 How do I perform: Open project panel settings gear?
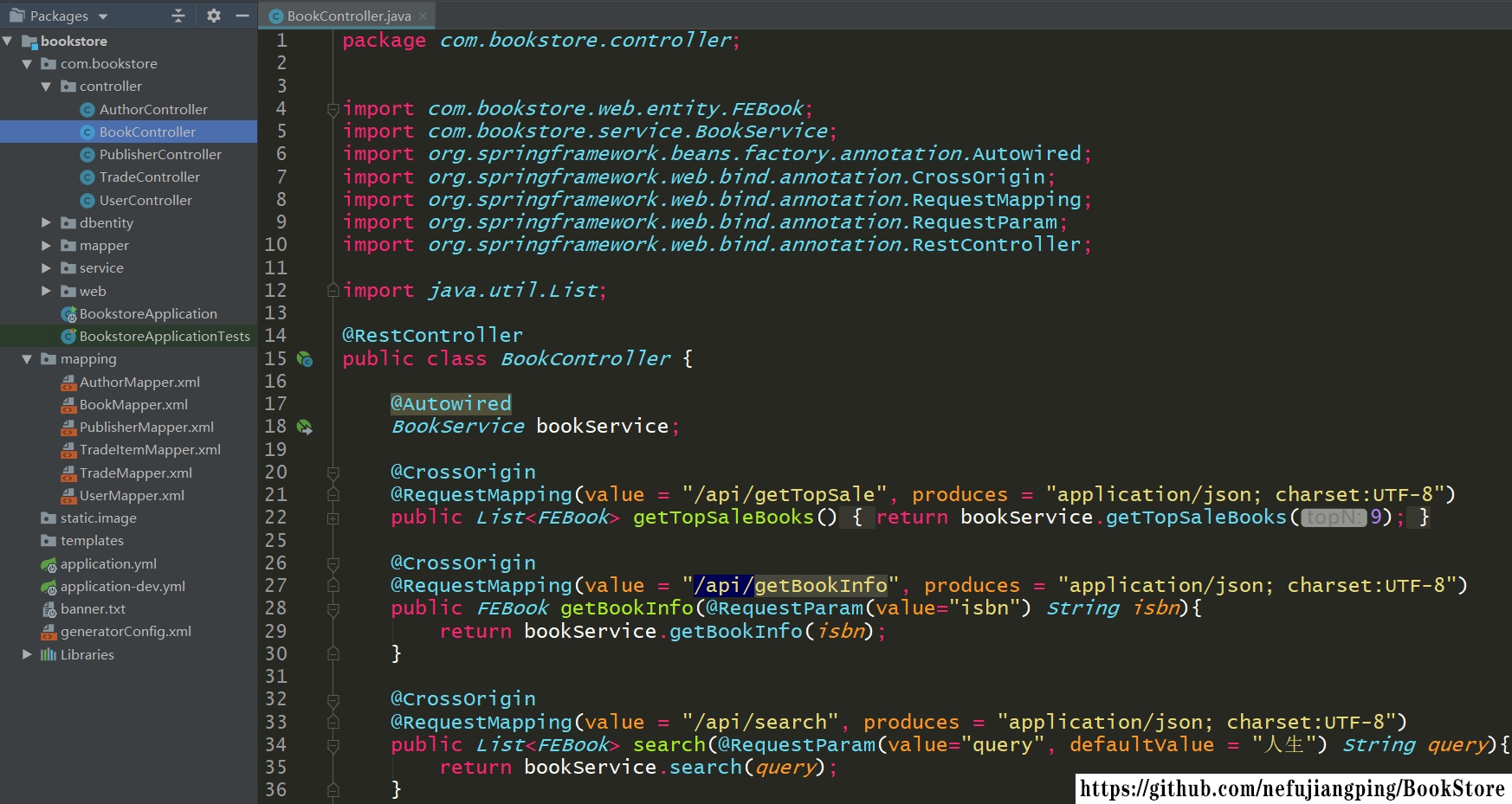point(213,16)
